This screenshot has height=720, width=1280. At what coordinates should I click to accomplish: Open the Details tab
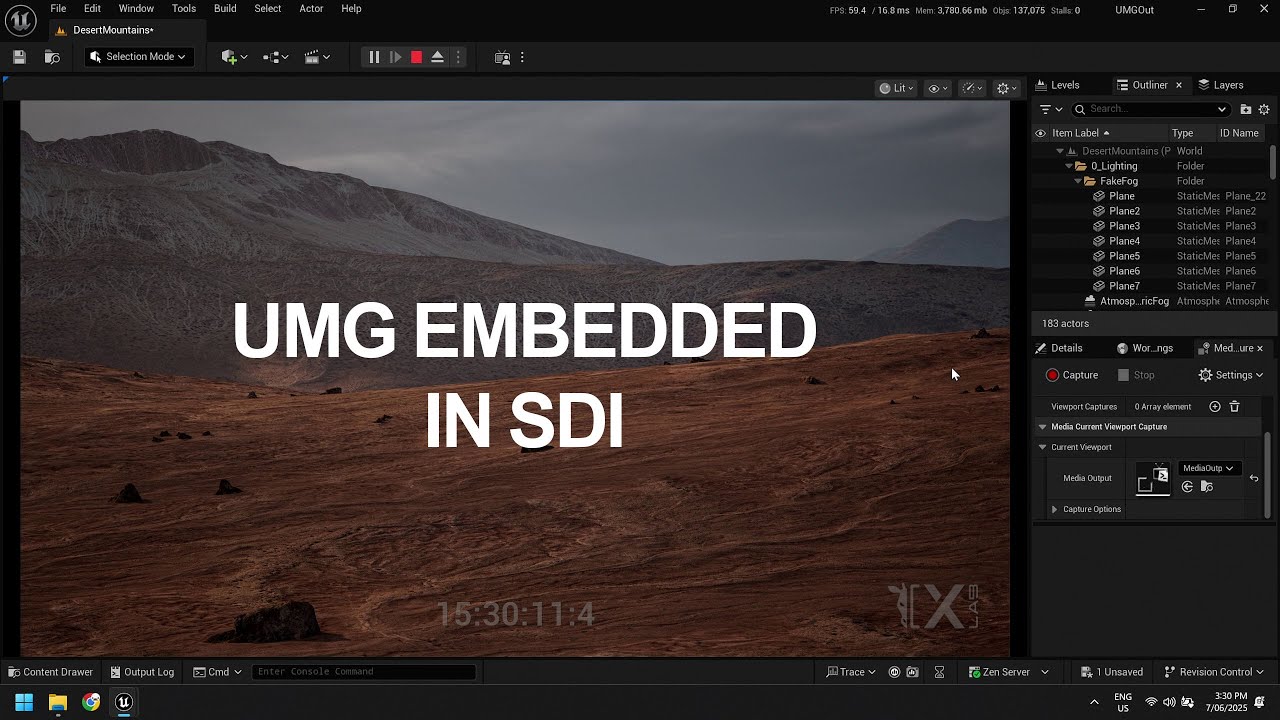[x=1059, y=348]
